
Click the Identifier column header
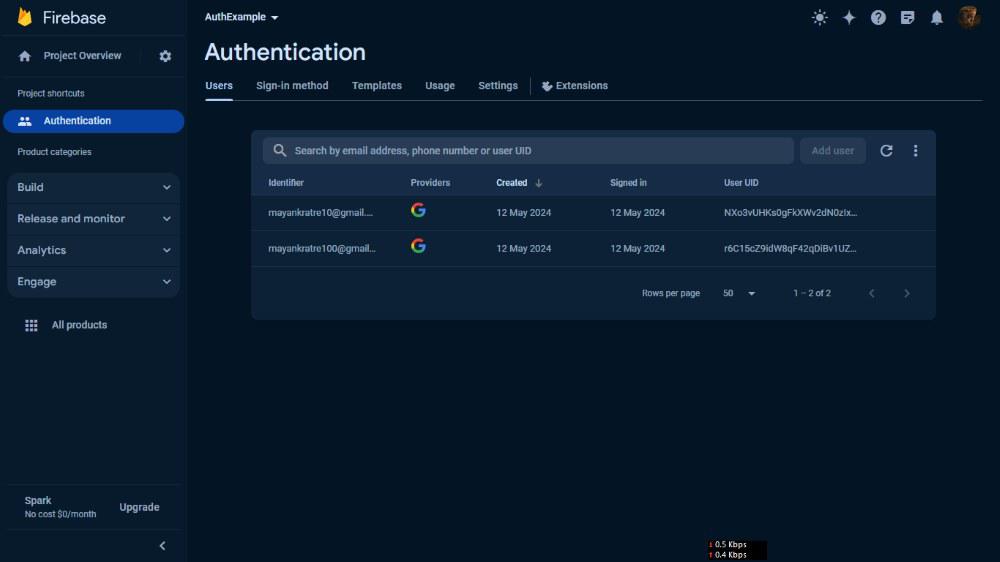[x=286, y=183]
